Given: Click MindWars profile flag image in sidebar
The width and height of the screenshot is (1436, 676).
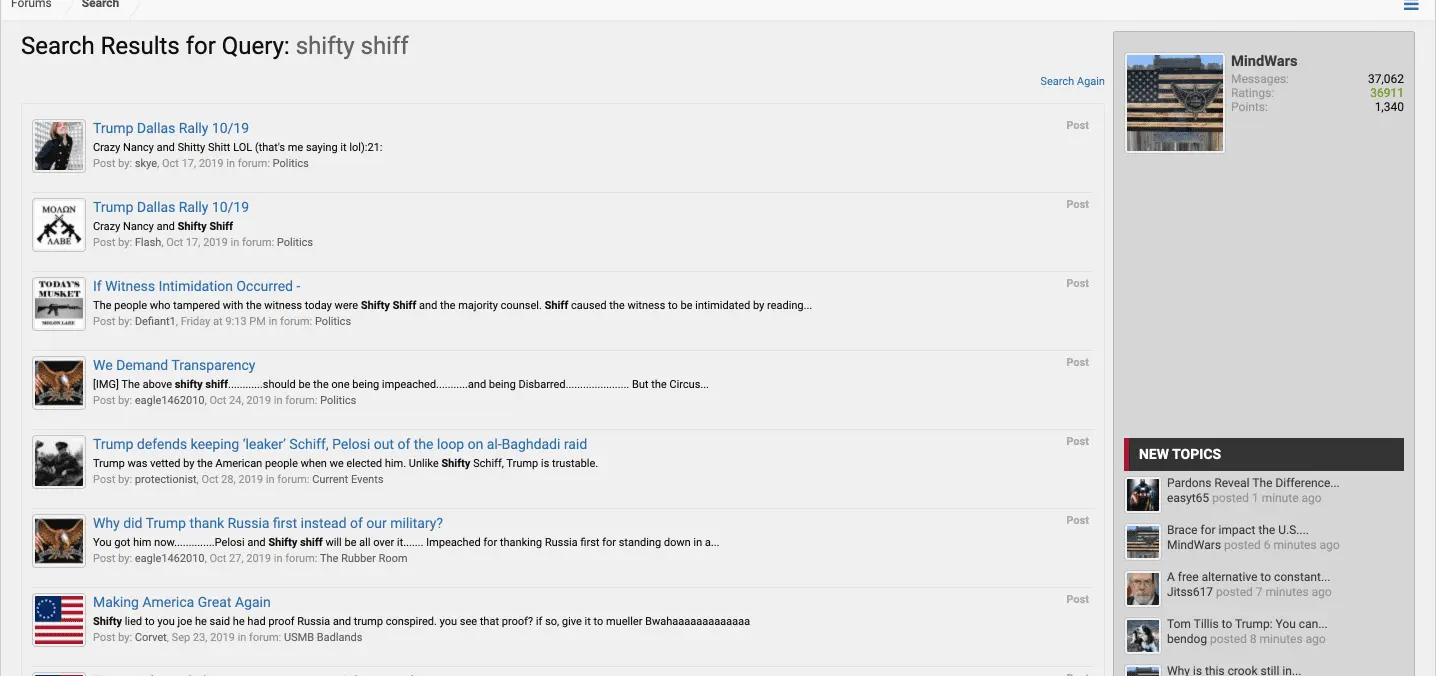Looking at the screenshot, I should click(1175, 103).
